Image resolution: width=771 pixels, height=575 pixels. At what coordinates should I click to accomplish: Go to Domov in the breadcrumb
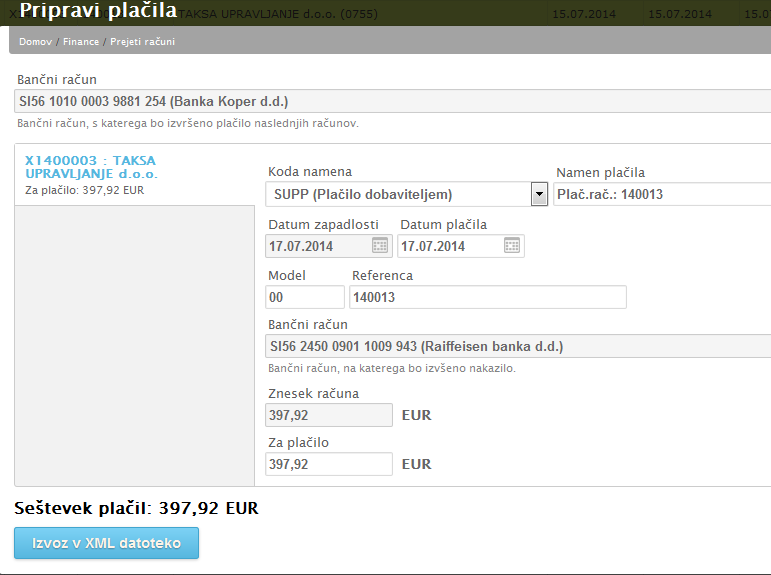click(x=36, y=41)
